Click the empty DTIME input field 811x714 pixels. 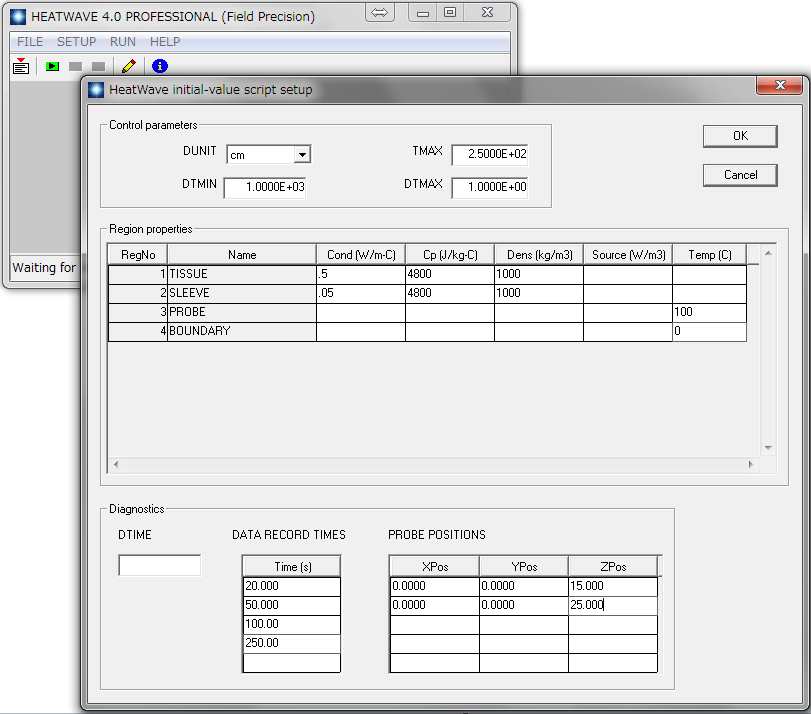[x=159, y=565]
